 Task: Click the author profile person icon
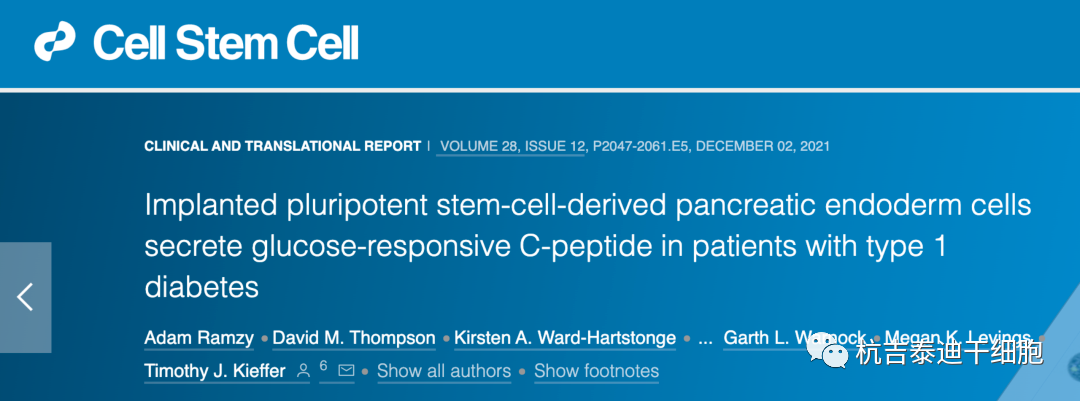(x=304, y=371)
